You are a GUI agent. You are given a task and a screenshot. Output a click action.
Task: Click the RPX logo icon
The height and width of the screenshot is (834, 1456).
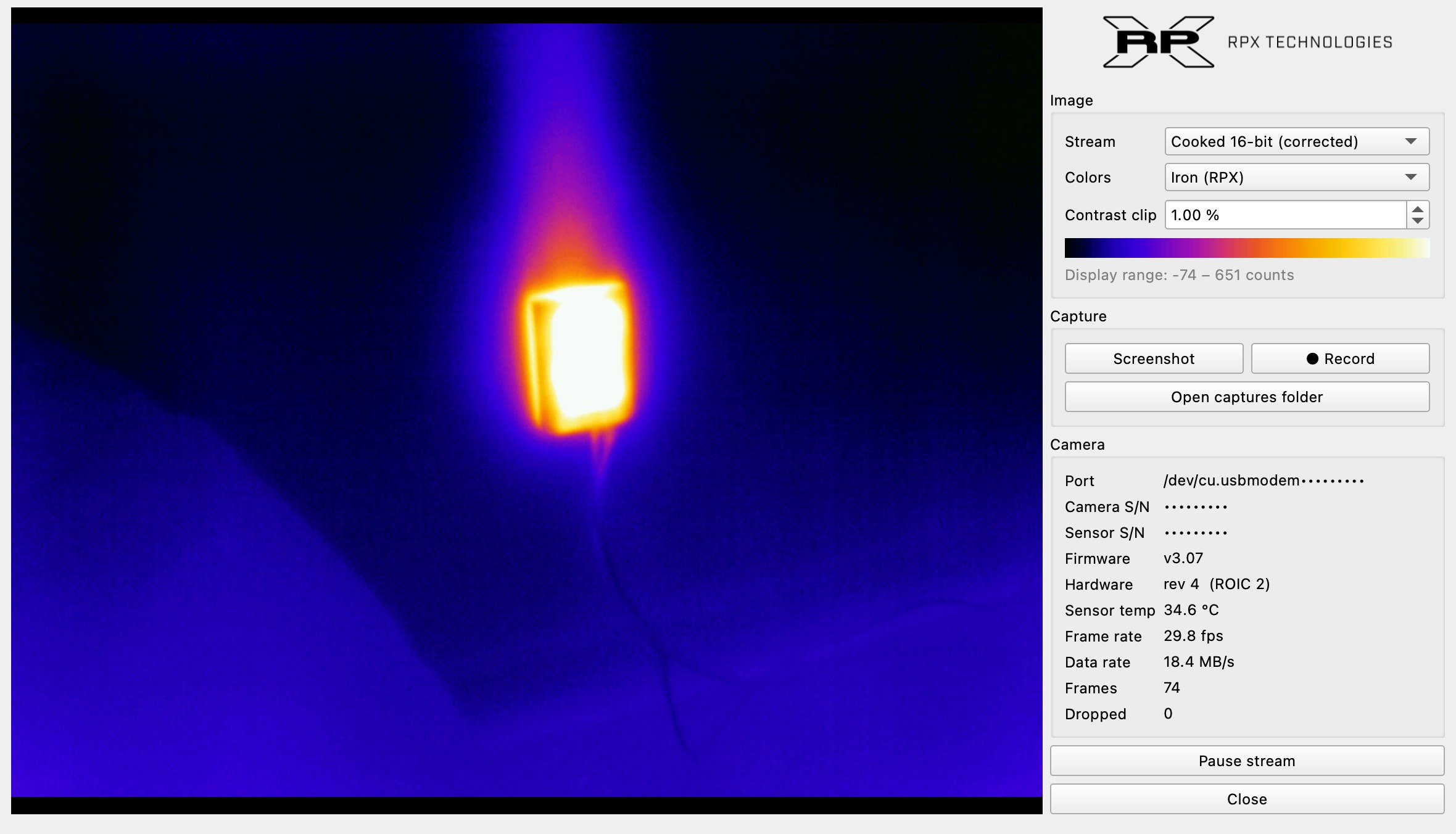coord(1158,42)
